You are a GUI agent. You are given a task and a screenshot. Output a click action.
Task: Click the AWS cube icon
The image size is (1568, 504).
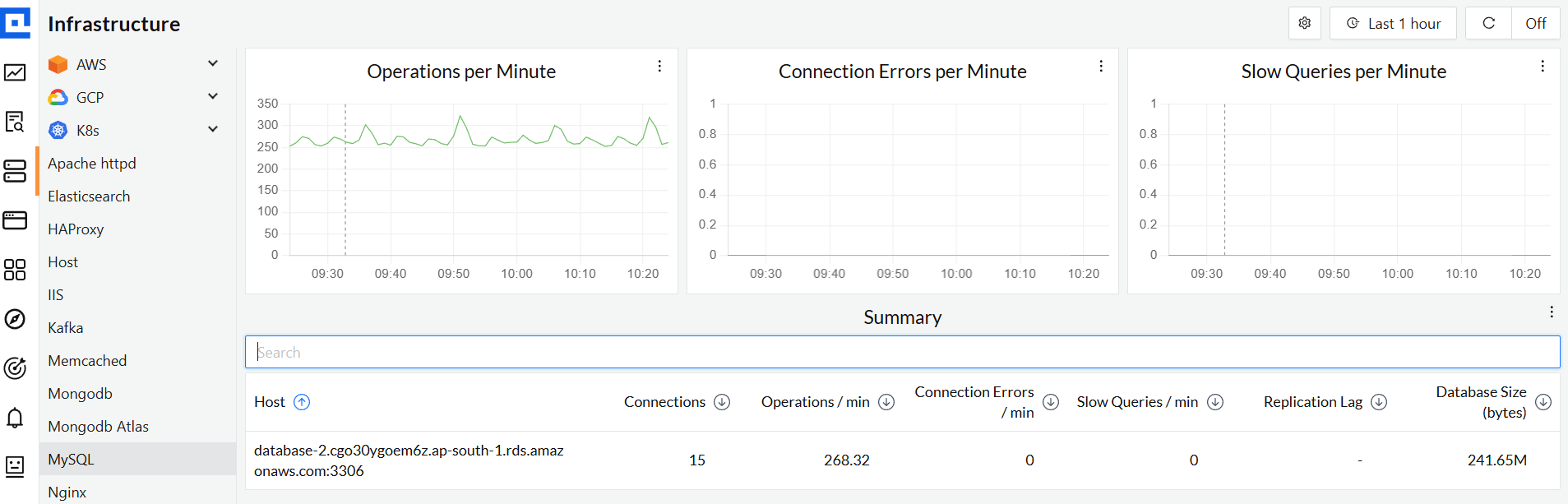58,64
